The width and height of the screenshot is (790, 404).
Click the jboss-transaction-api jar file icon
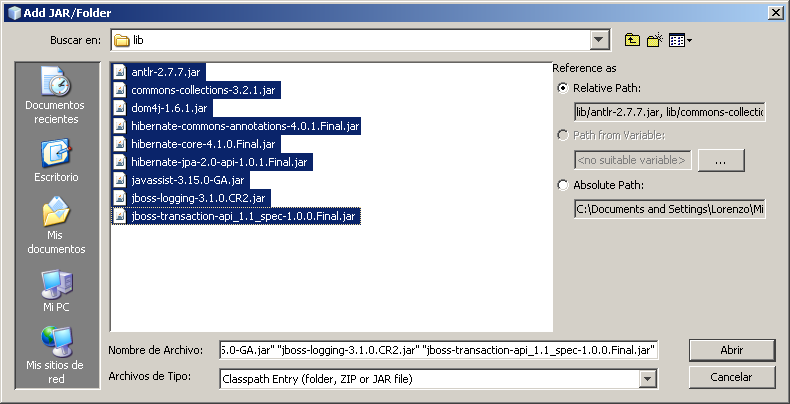click(120, 216)
